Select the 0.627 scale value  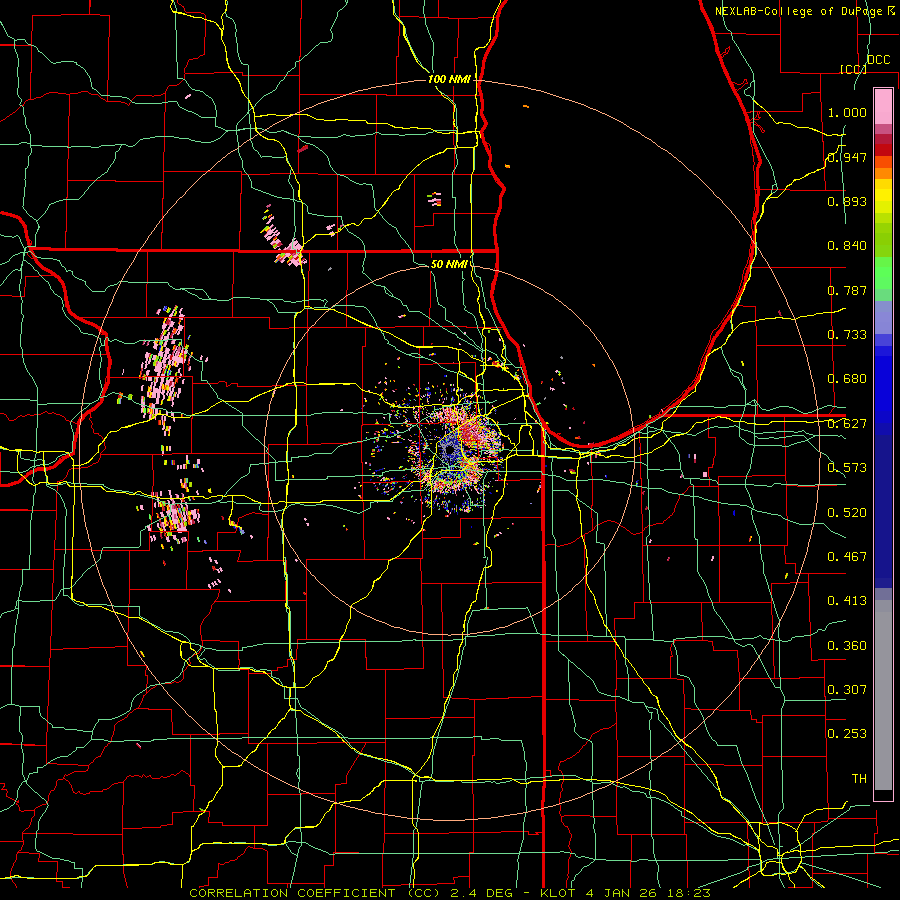(847, 424)
